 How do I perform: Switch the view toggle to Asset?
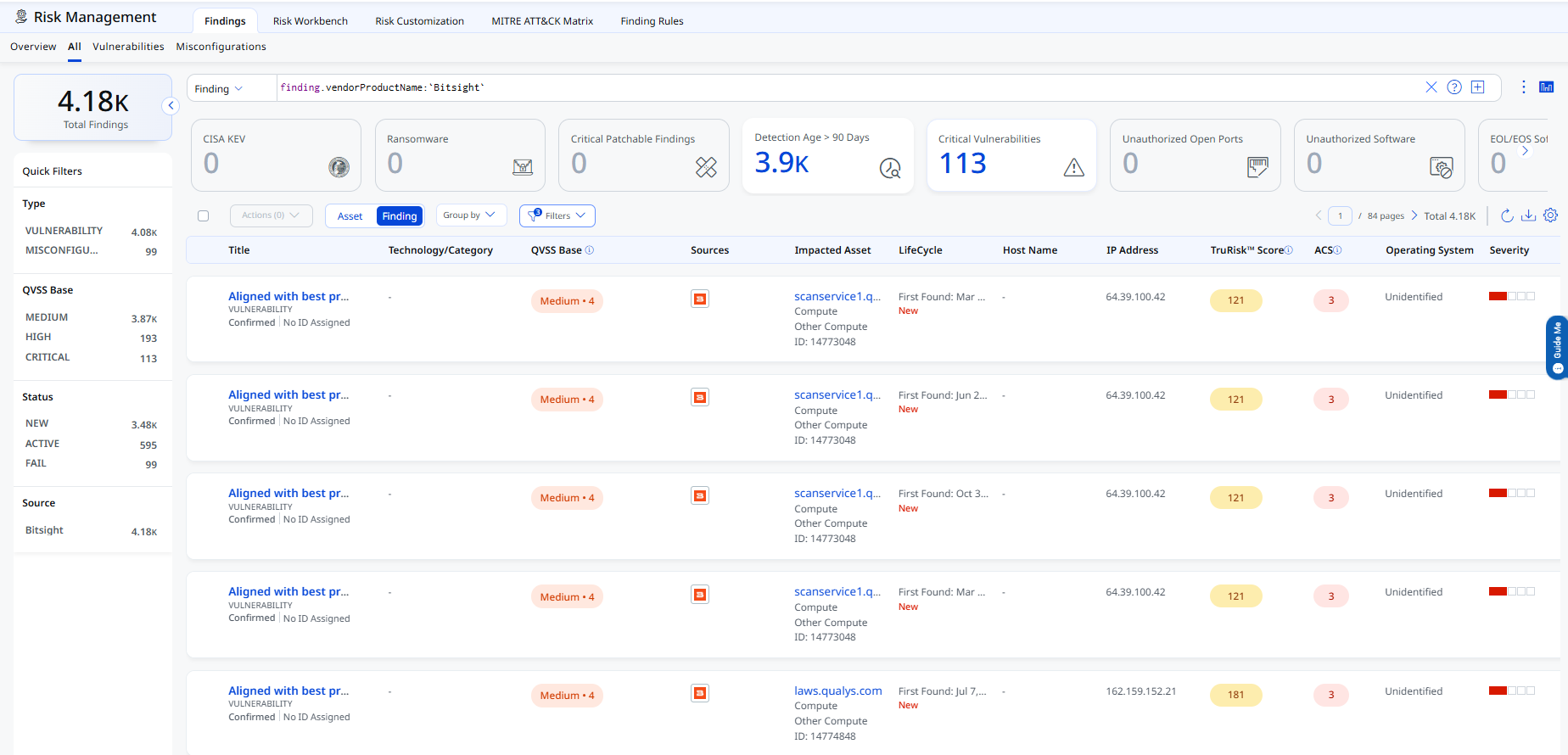[350, 216]
